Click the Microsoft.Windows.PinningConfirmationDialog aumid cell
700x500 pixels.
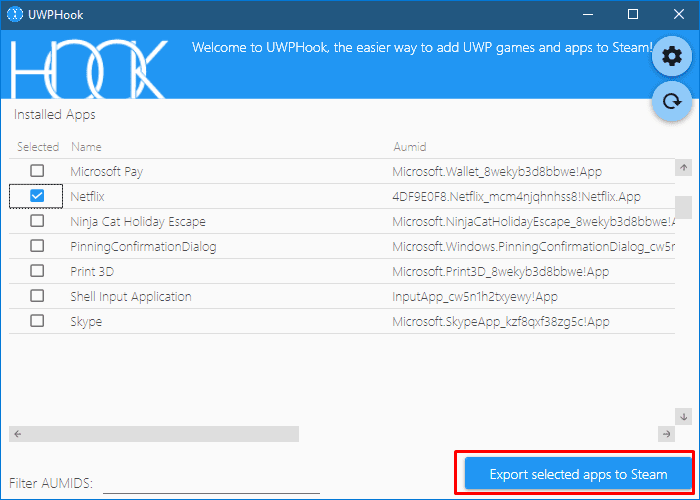tap(533, 246)
